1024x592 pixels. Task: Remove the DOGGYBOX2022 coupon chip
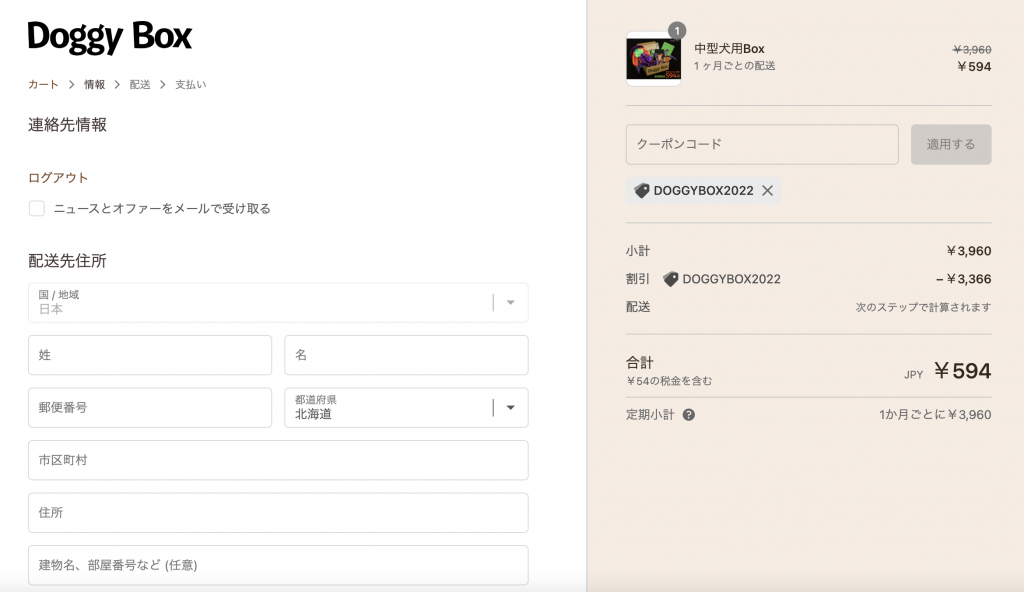(768, 191)
